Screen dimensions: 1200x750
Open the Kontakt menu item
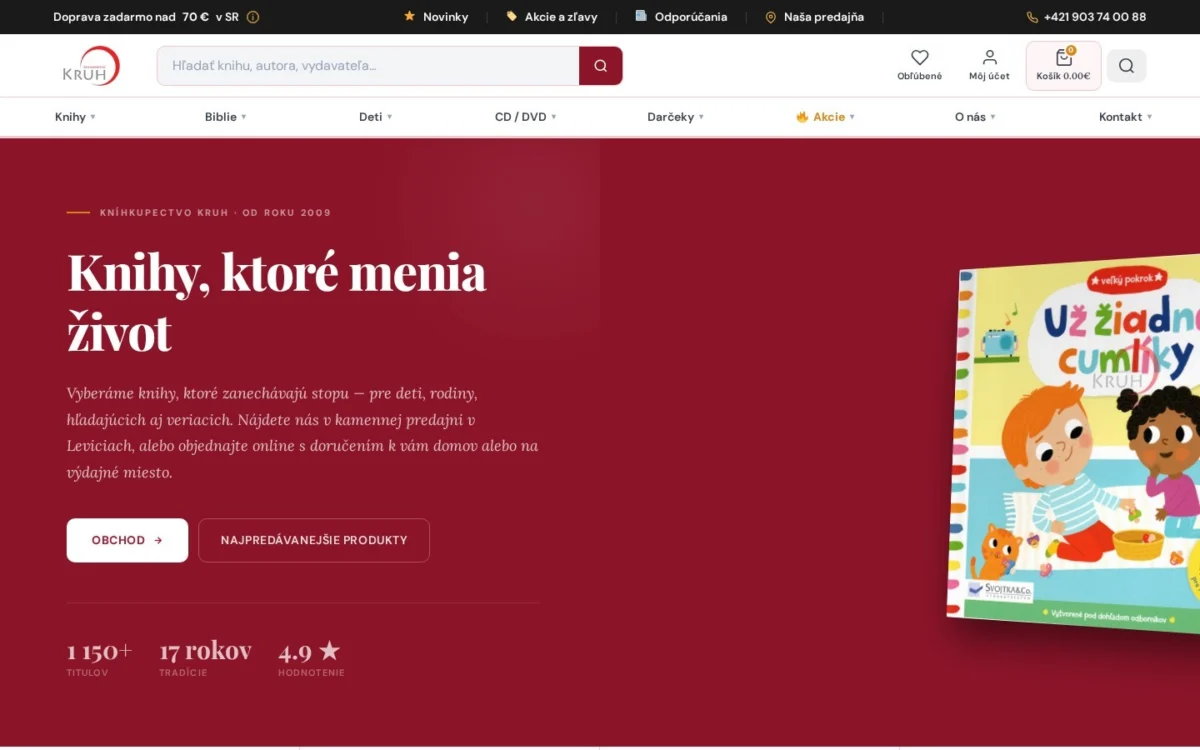click(1126, 117)
